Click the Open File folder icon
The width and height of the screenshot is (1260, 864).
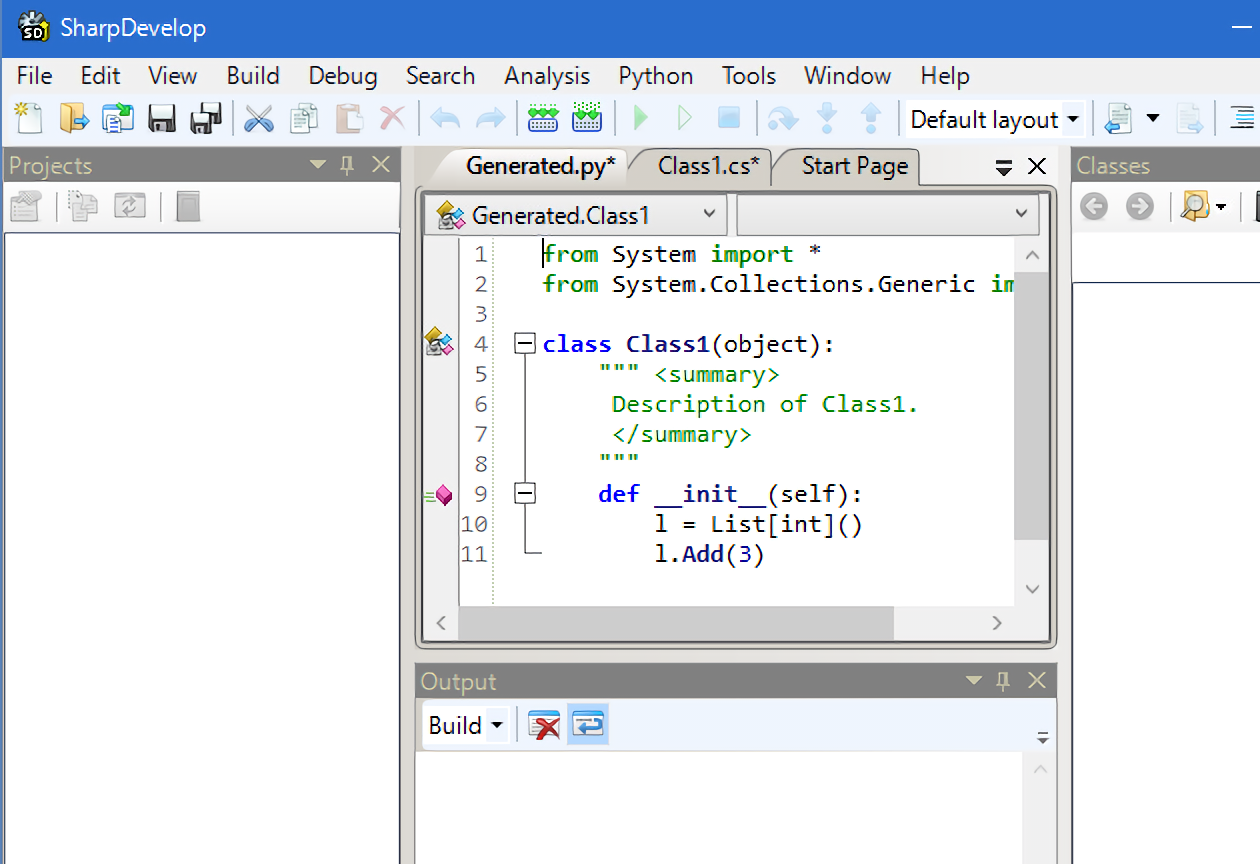[x=73, y=119]
